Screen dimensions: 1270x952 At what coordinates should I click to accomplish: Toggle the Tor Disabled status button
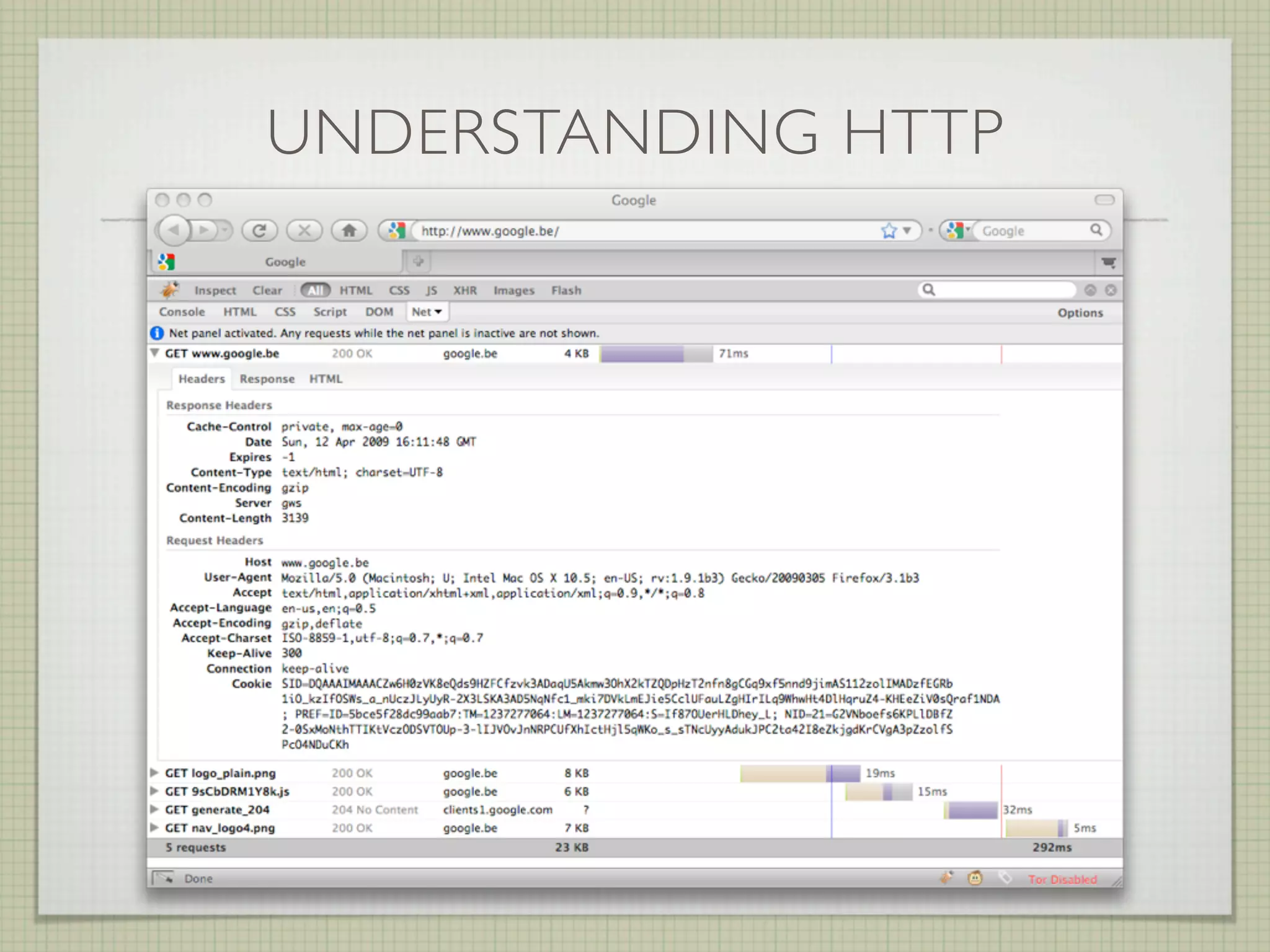1062,879
